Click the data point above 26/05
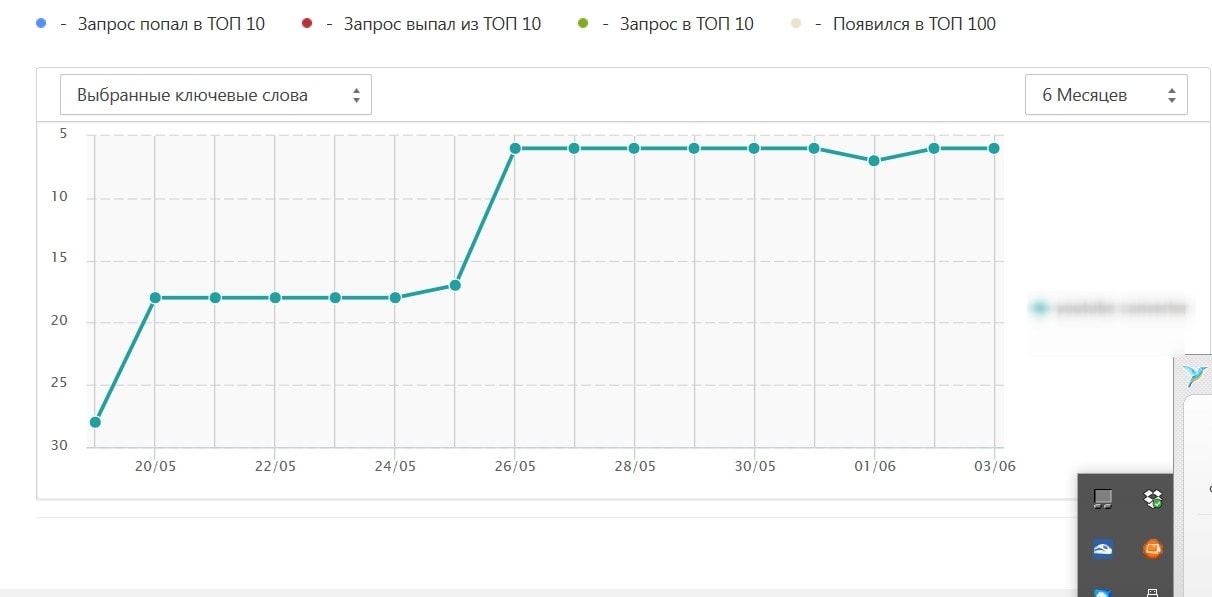The image size is (1212, 597). [x=515, y=148]
